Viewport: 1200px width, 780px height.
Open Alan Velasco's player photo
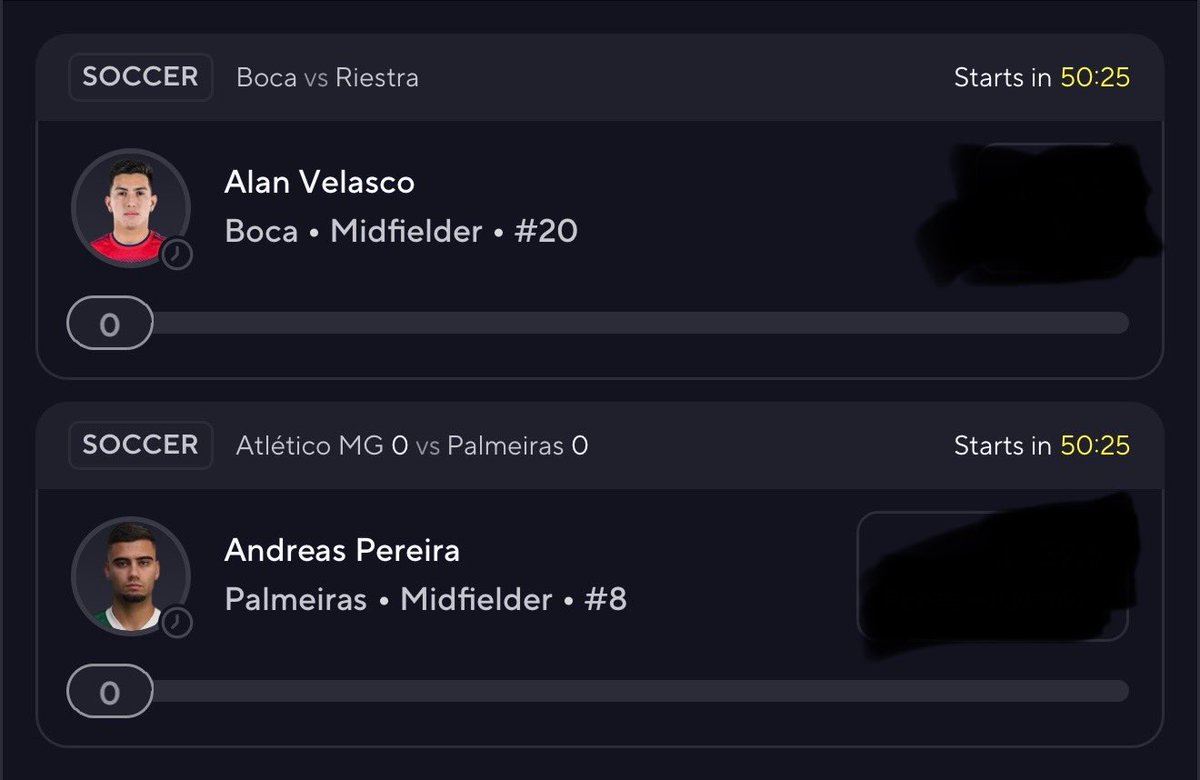click(131, 208)
